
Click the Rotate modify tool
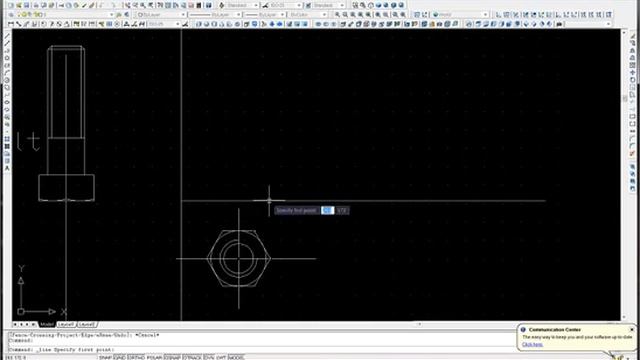pyautogui.click(x=632, y=80)
